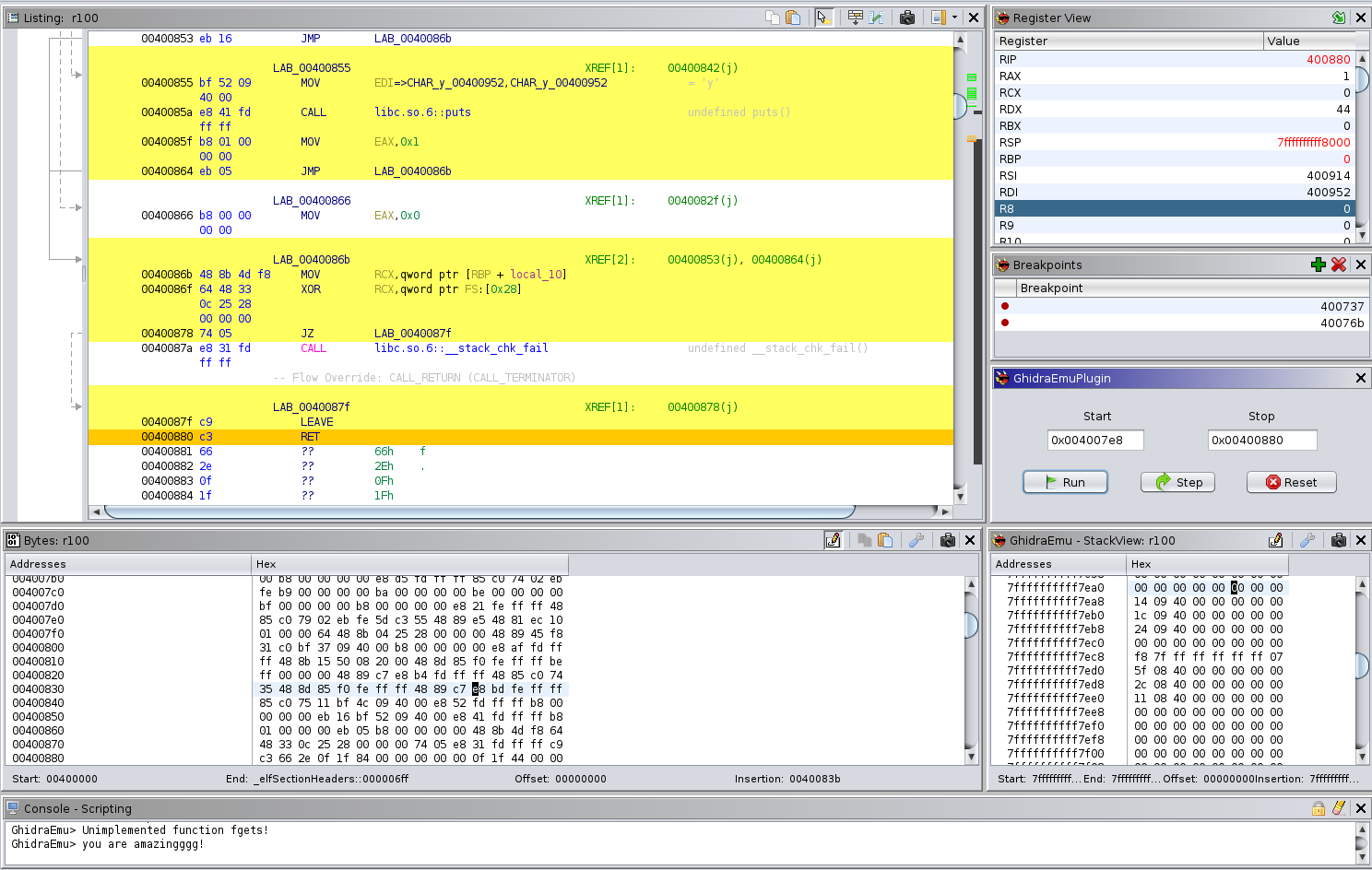Sort registers by Value column header
The height and width of the screenshot is (870, 1372).
[x=1309, y=41]
